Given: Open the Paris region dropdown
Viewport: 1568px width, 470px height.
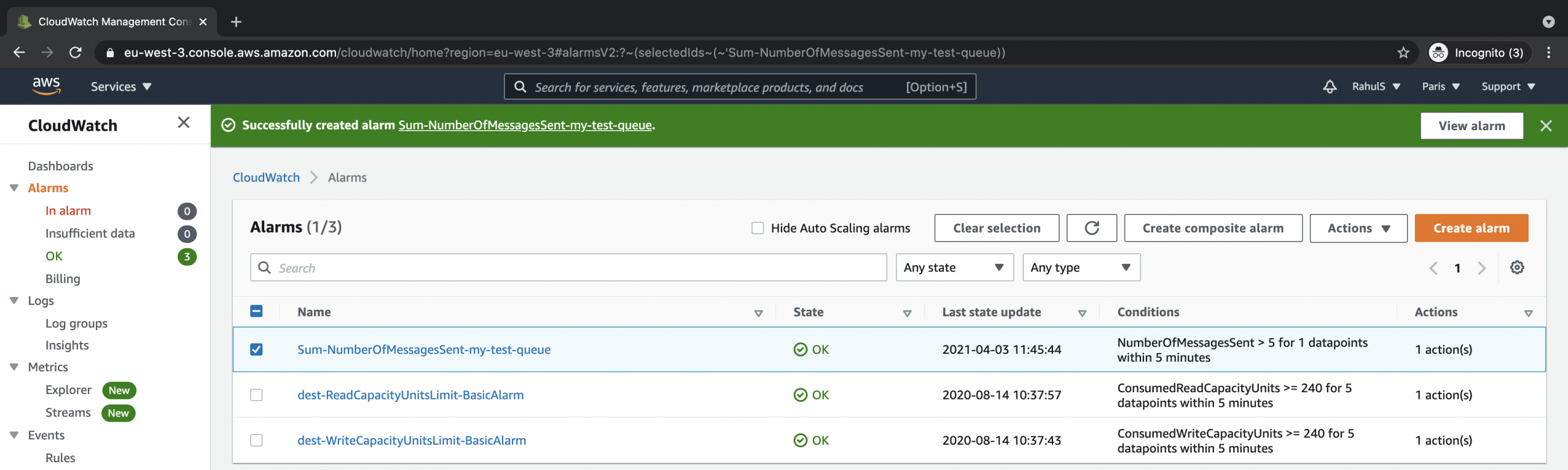Looking at the screenshot, I should click(1441, 86).
